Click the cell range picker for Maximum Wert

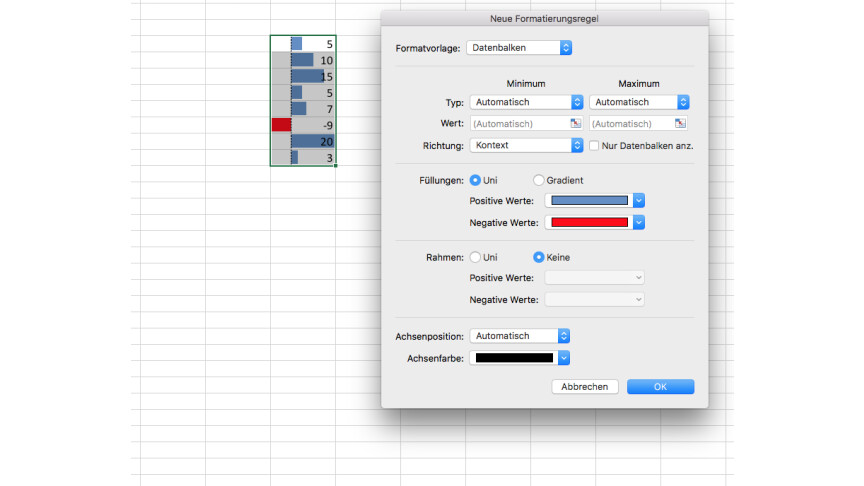680,124
